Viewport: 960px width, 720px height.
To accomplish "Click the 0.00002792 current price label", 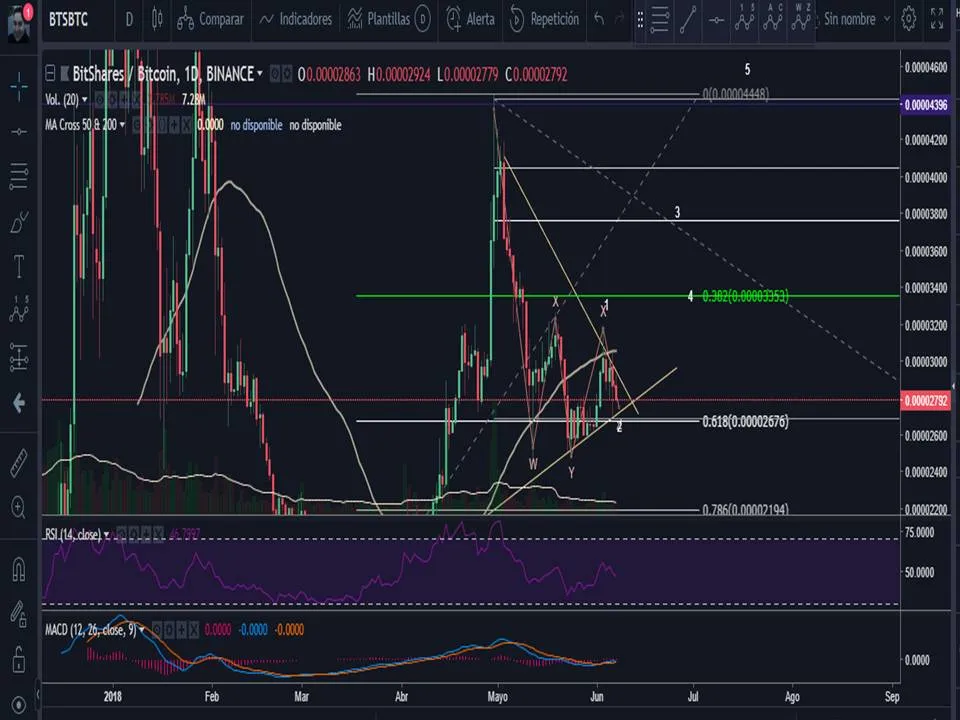I will tap(926, 401).
